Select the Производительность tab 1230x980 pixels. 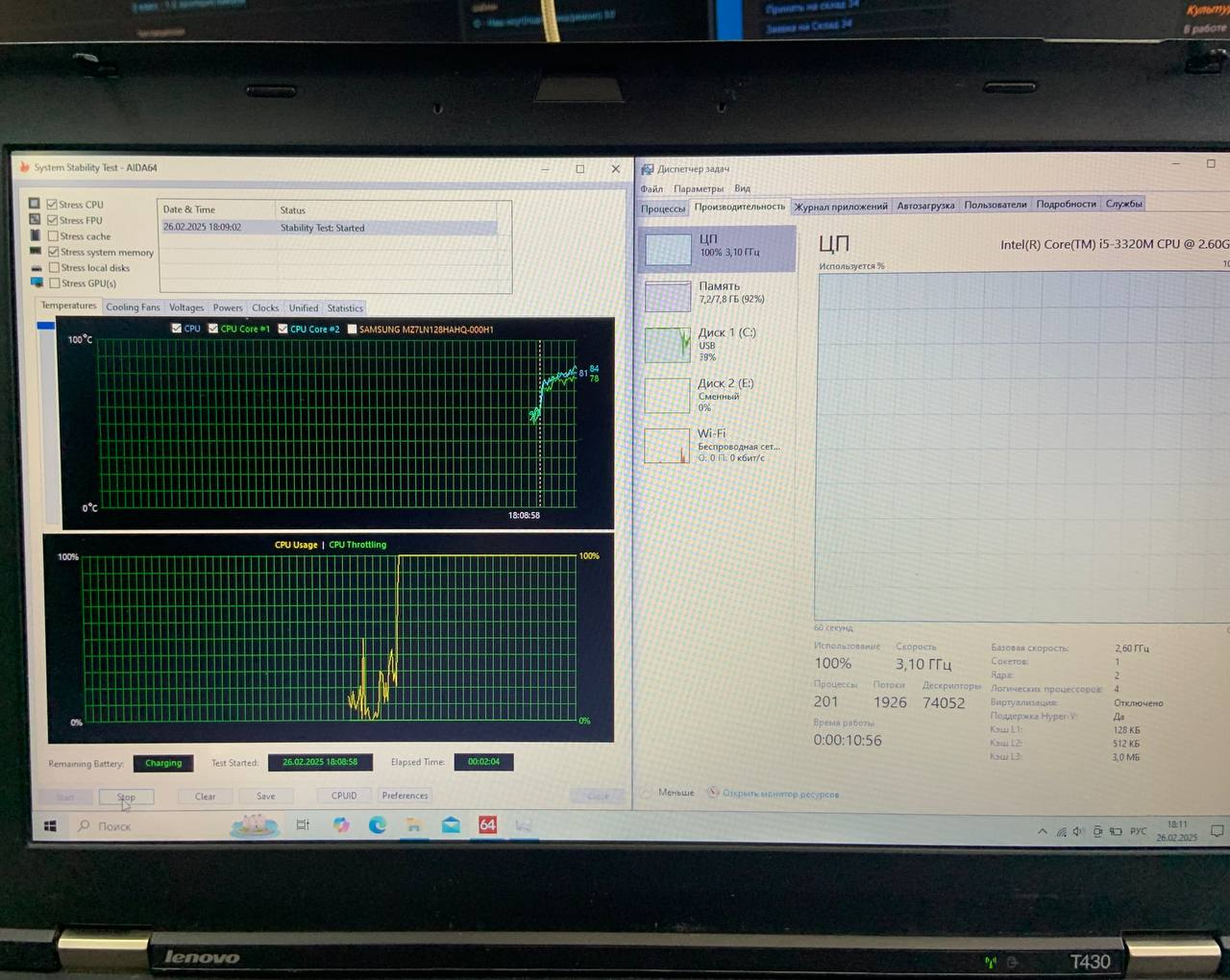click(739, 207)
